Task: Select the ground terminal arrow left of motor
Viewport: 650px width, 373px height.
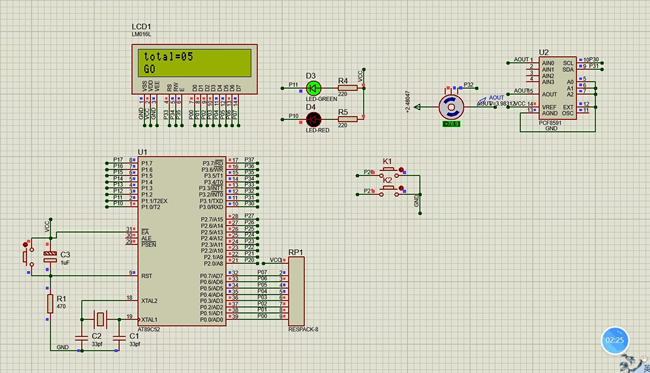Action: 417,107
